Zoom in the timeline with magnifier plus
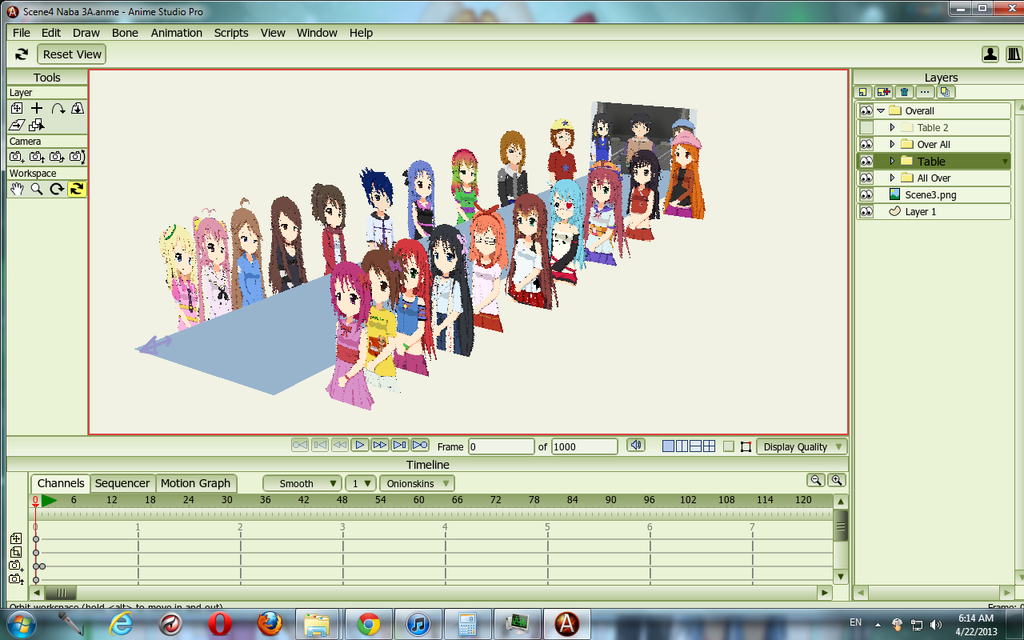 point(837,481)
